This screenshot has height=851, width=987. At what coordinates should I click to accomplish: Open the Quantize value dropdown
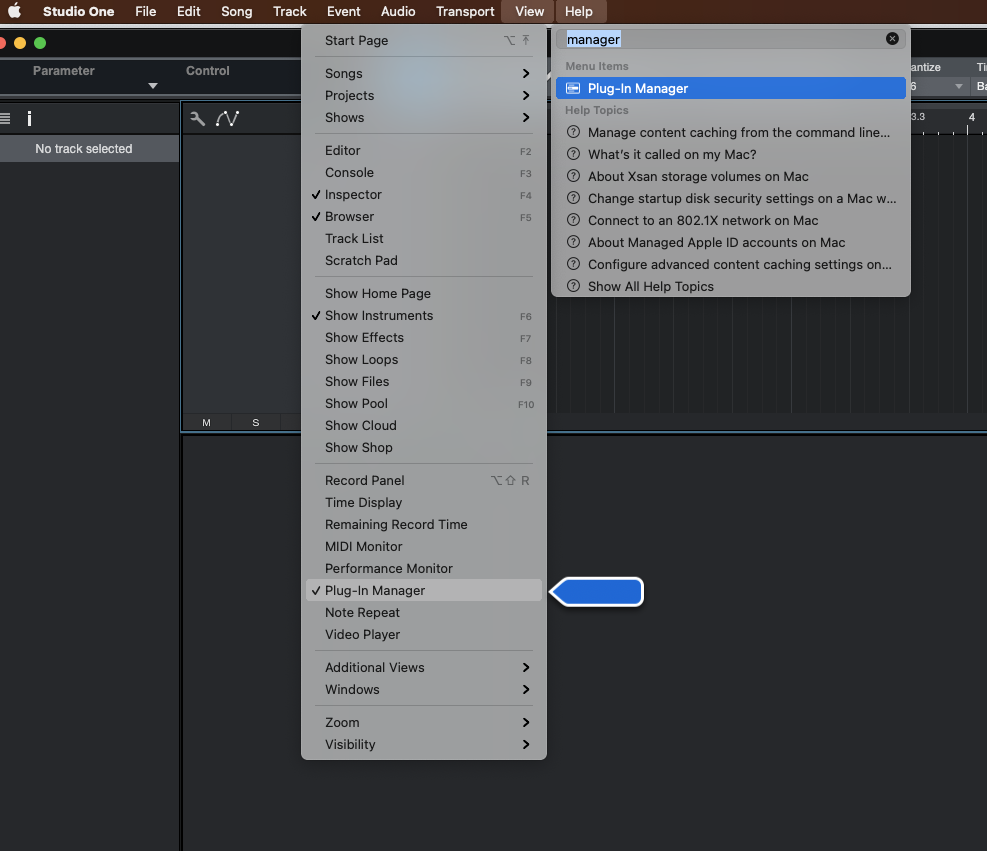[x=958, y=86]
